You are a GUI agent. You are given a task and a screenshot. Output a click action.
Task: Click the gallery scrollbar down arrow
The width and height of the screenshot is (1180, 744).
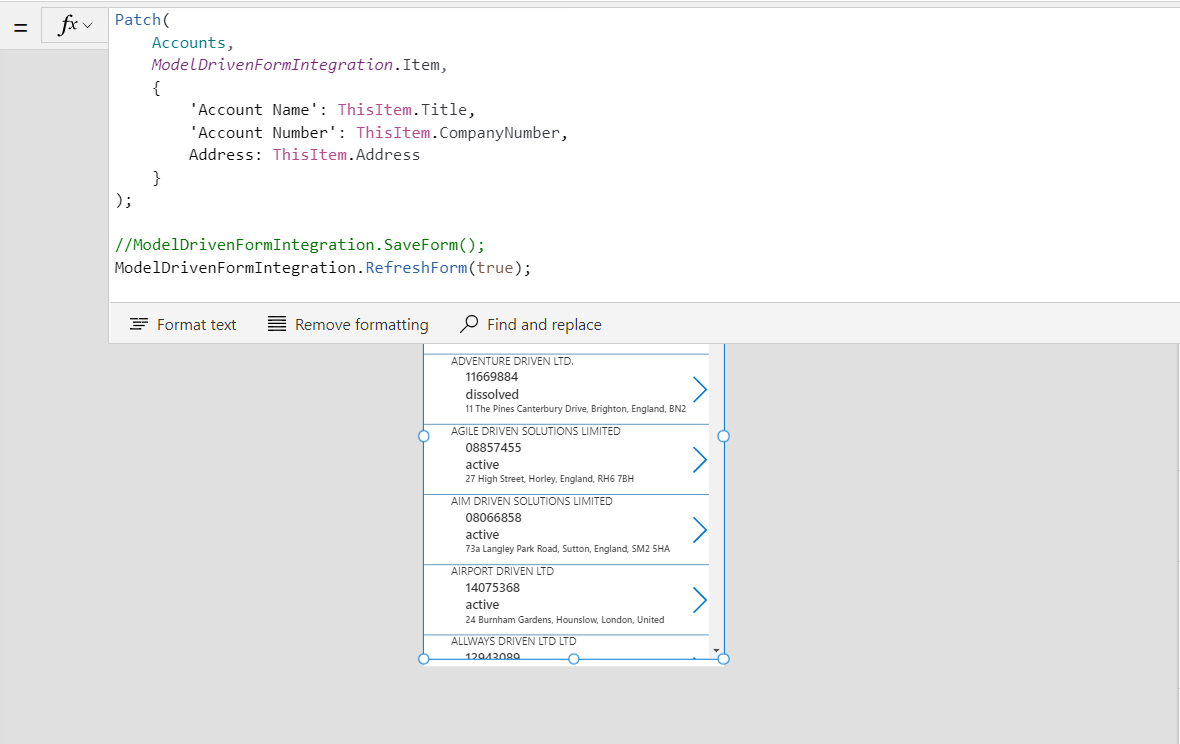715,651
